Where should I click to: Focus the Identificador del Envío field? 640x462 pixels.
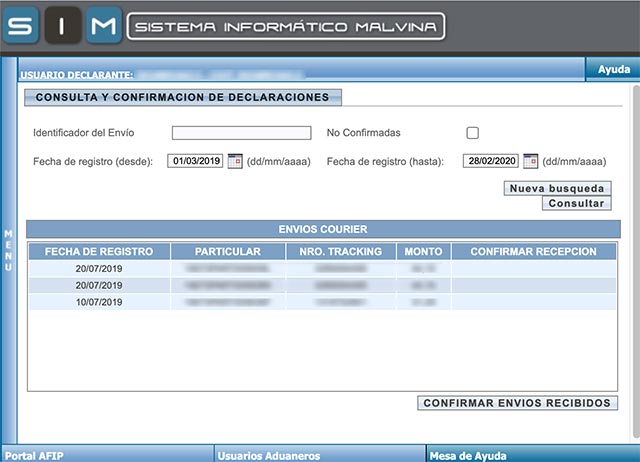[x=242, y=133]
